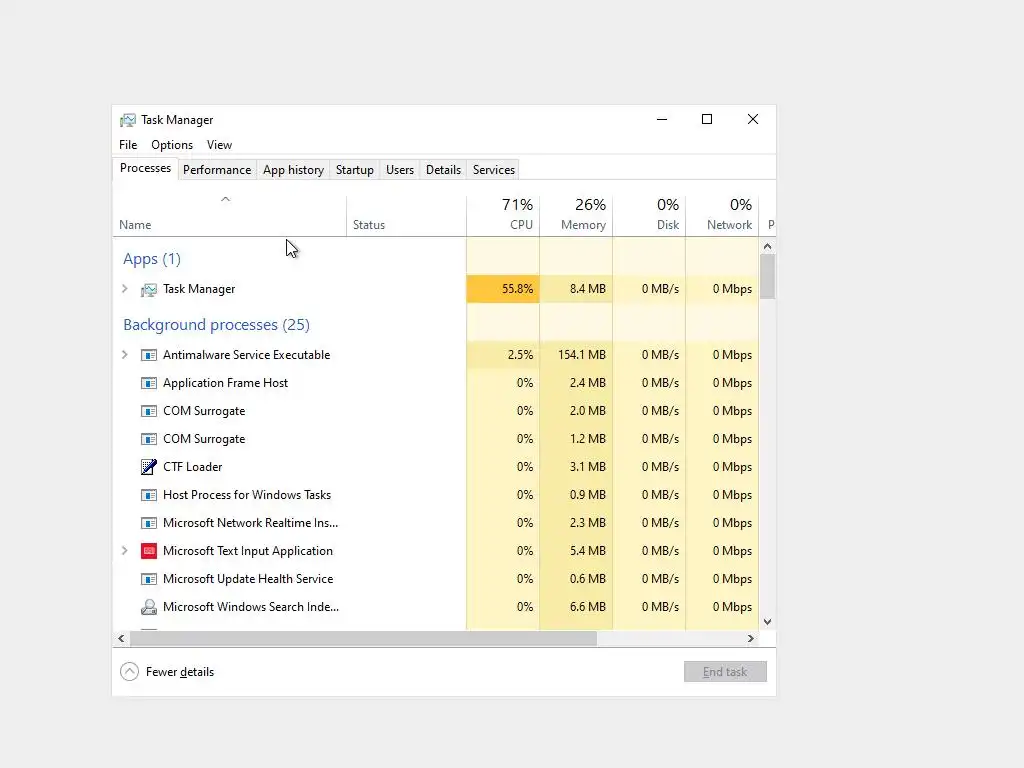The image size is (1024, 768).
Task: Click the 6.6 MB memory value
Action: click(588, 607)
